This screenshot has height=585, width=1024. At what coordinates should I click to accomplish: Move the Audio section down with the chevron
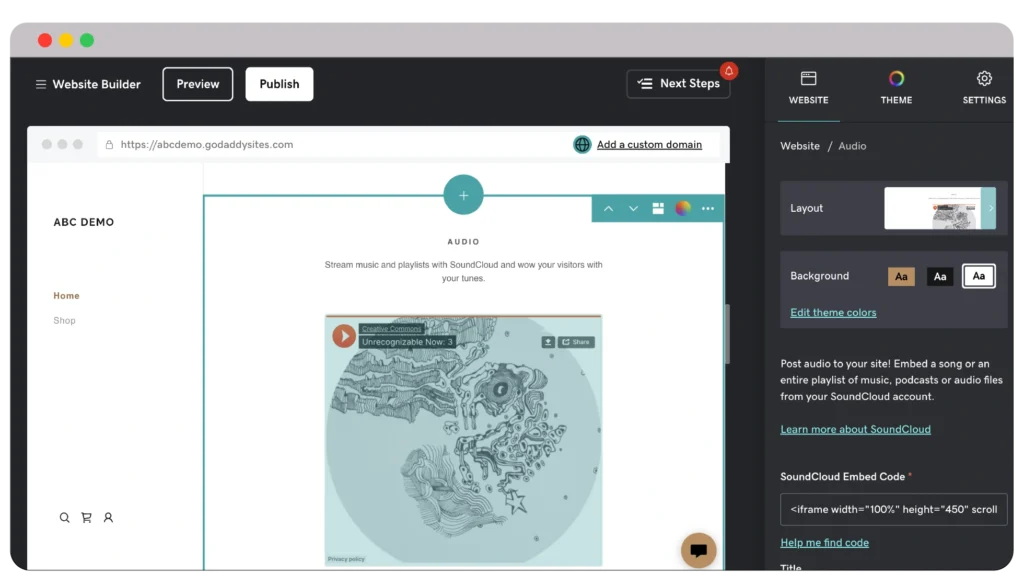tap(632, 209)
